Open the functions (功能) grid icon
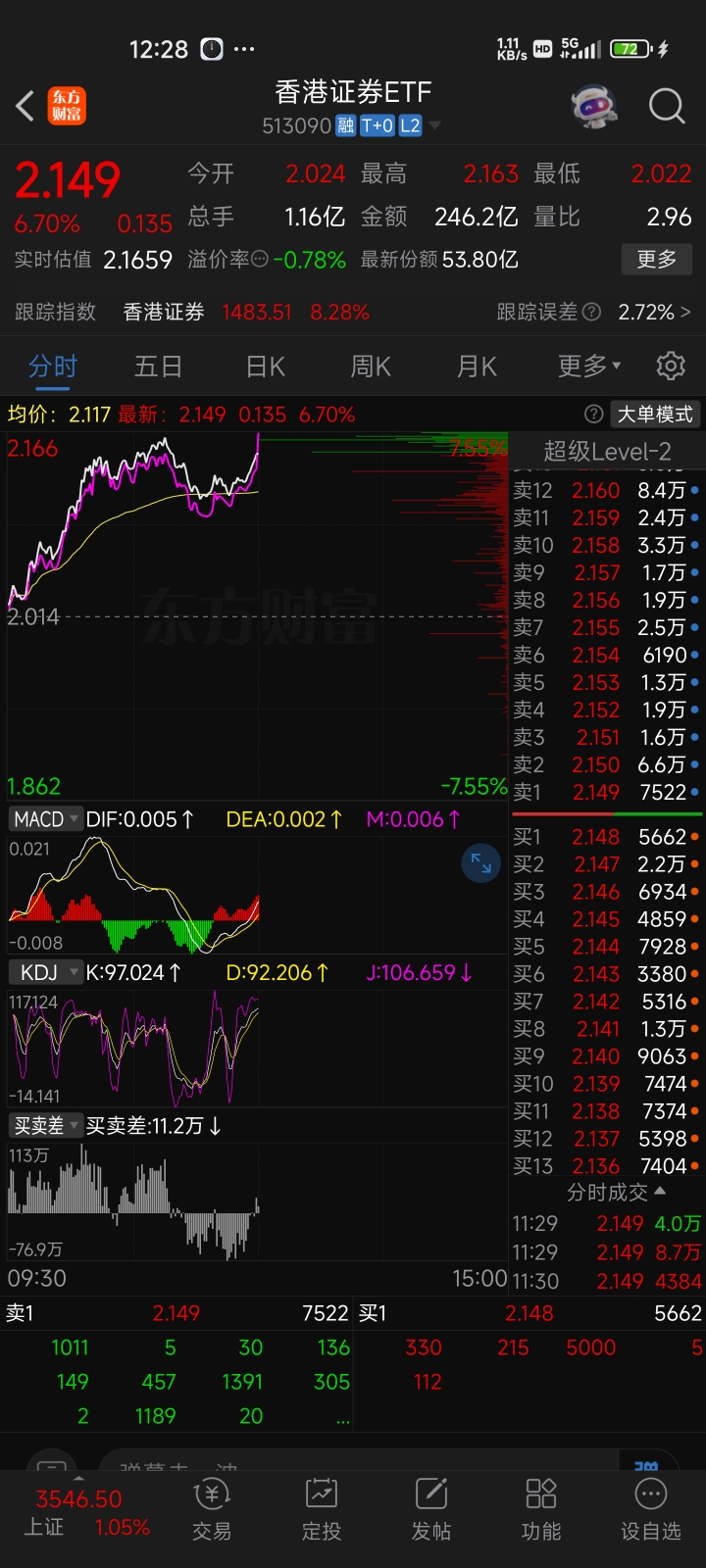Viewport: 706px width, 1568px height. pos(541,1510)
